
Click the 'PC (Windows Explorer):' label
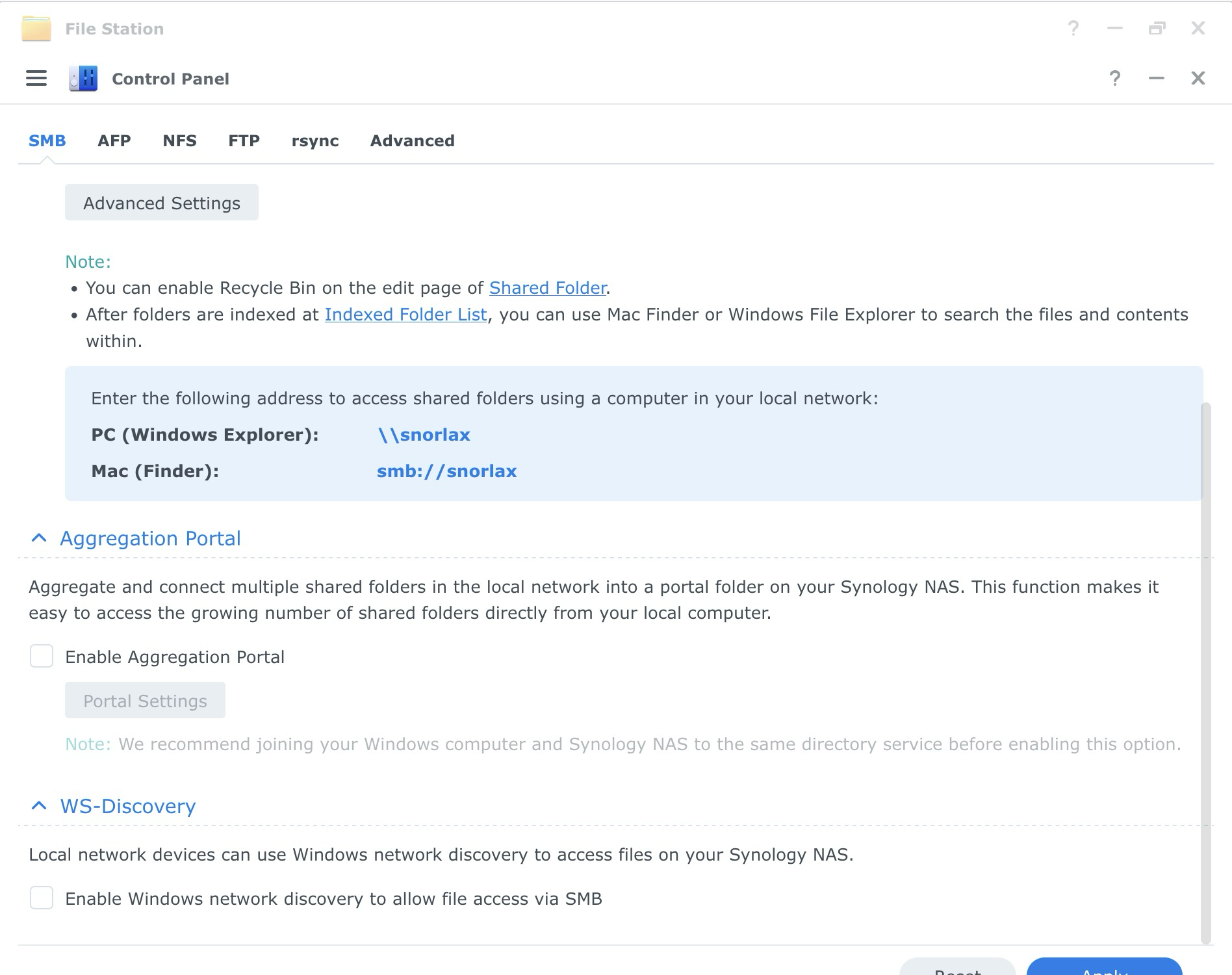[205, 435]
